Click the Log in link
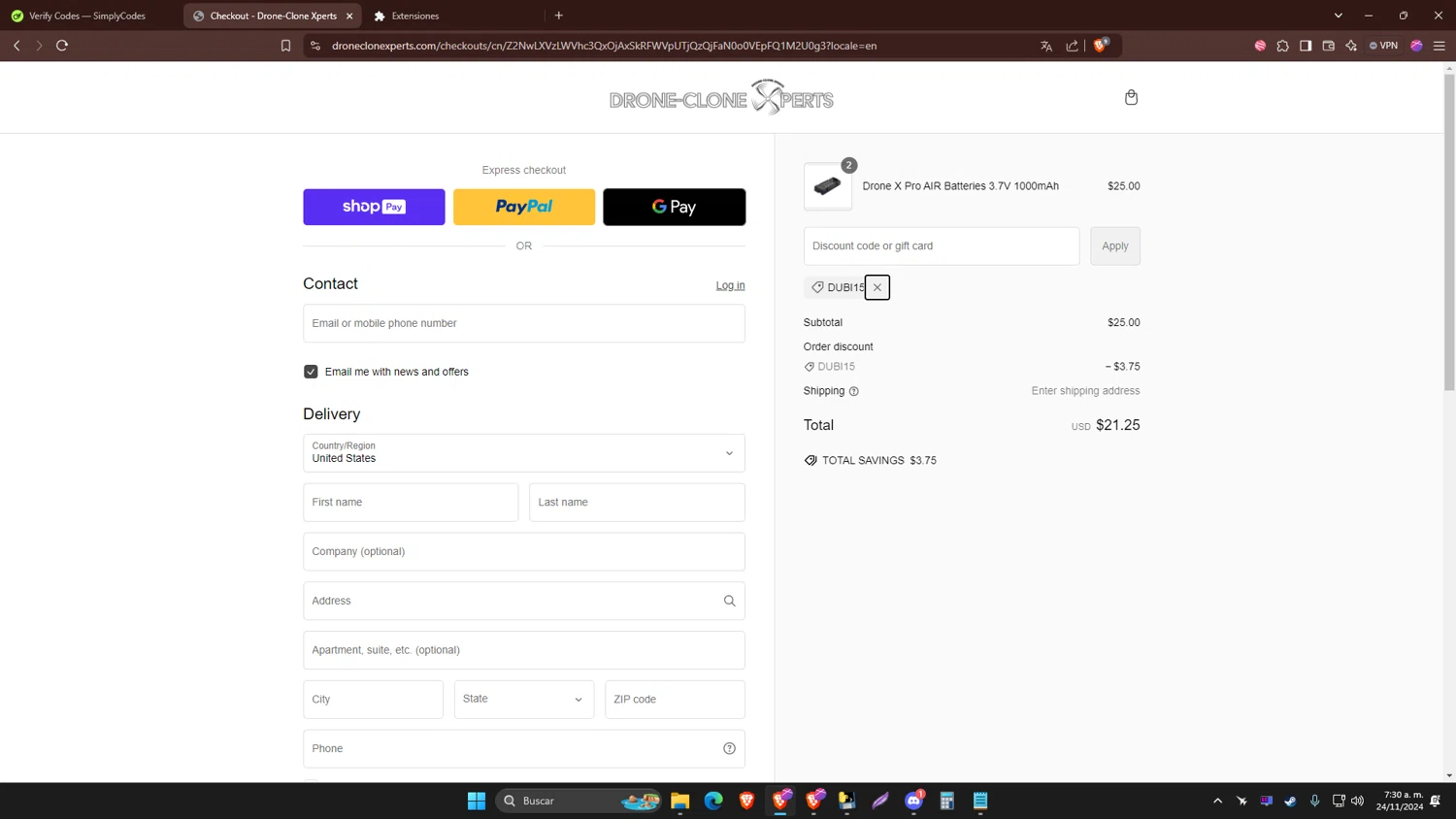This screenshot has width=1456, height=819. coord(730,285)
